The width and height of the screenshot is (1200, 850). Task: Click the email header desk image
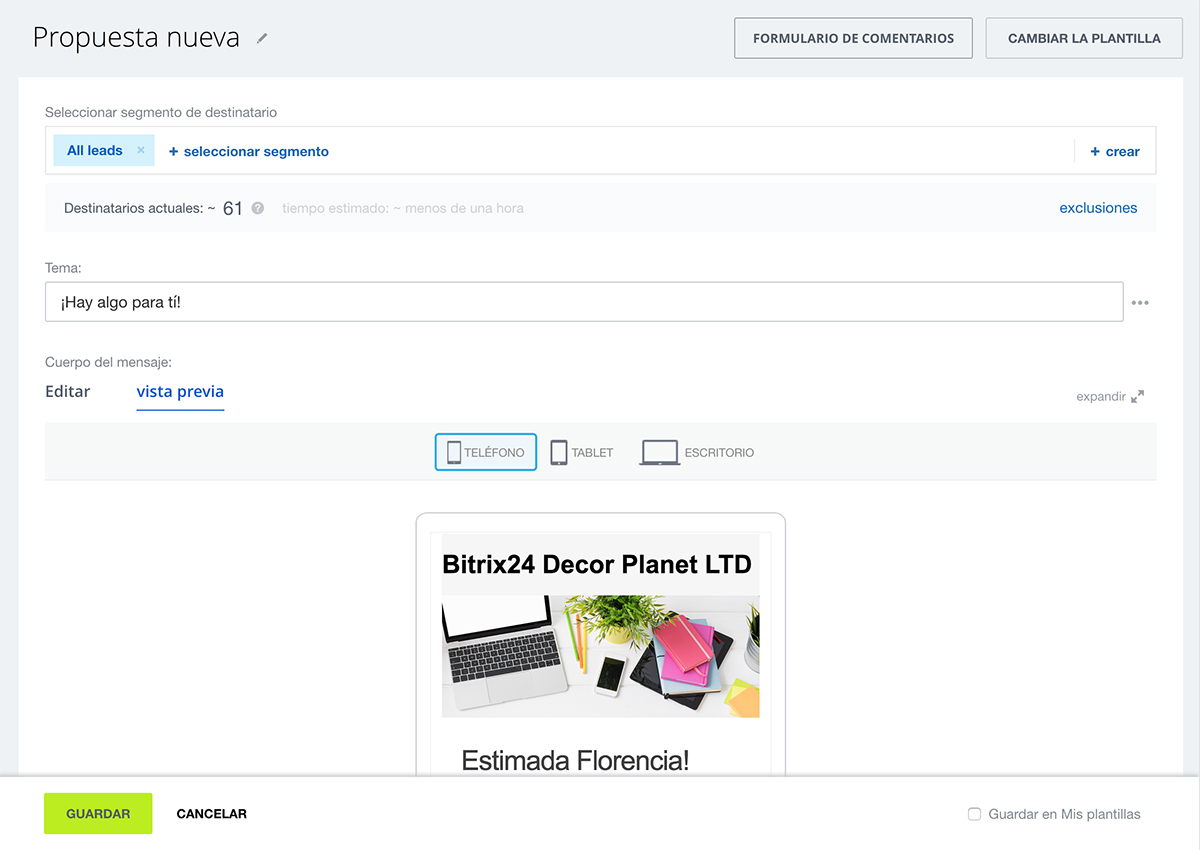[600, 656]
